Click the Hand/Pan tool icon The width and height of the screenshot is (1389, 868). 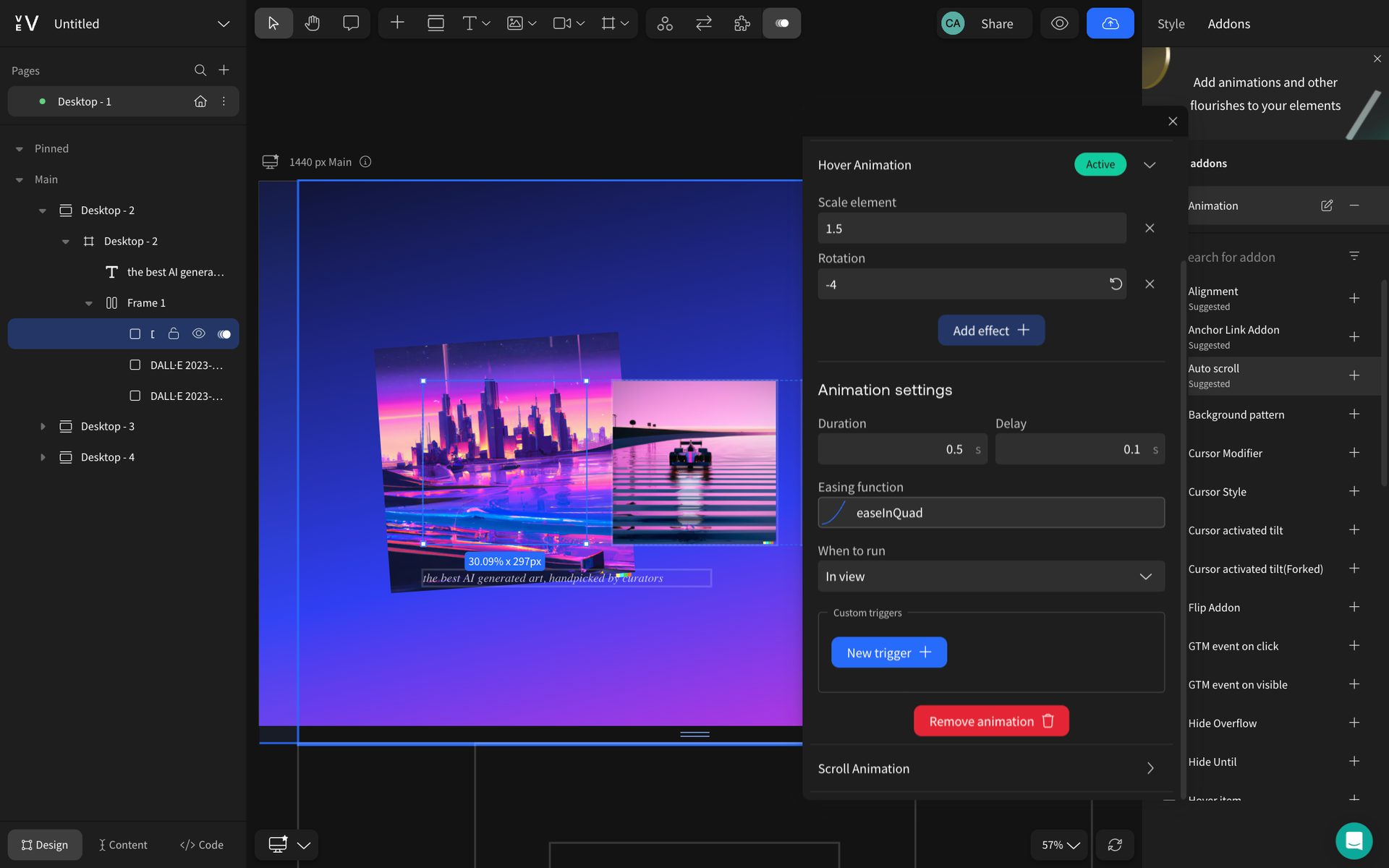pos(312,23)
